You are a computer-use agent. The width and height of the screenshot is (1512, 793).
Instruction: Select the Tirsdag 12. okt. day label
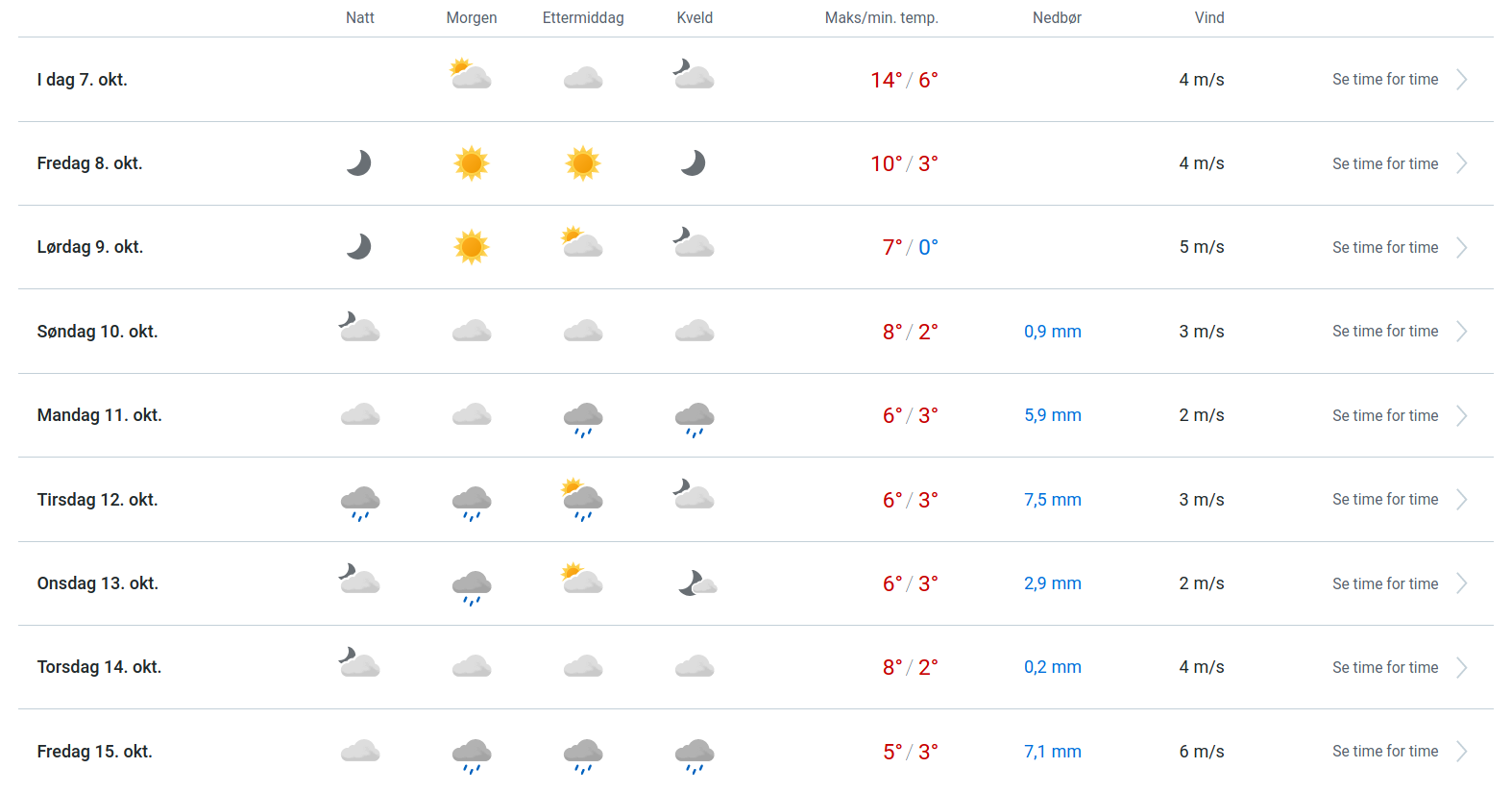pos(97,500)
